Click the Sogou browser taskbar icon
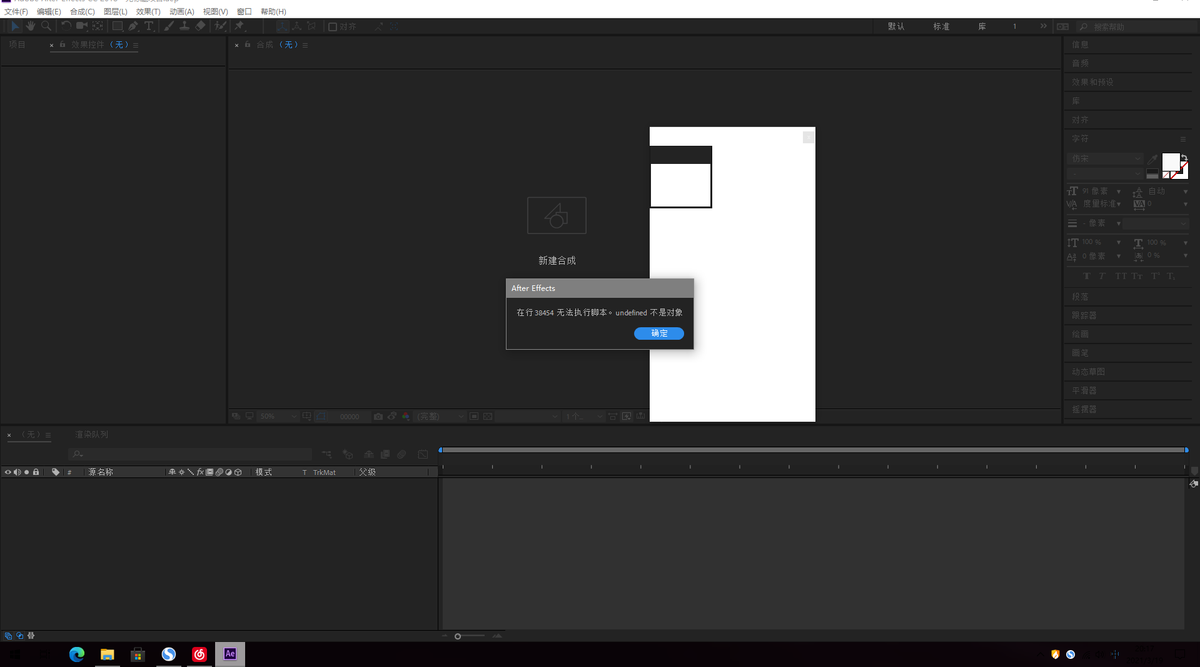 coord(169,654)
